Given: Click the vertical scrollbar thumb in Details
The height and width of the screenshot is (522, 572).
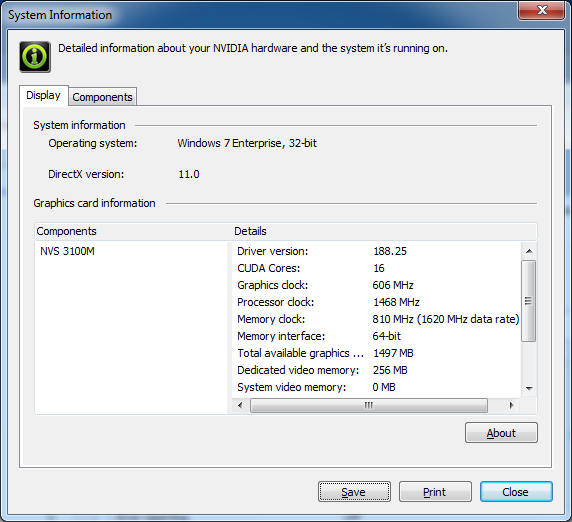Looking at the screenshot, I should [x=529, y=301].
